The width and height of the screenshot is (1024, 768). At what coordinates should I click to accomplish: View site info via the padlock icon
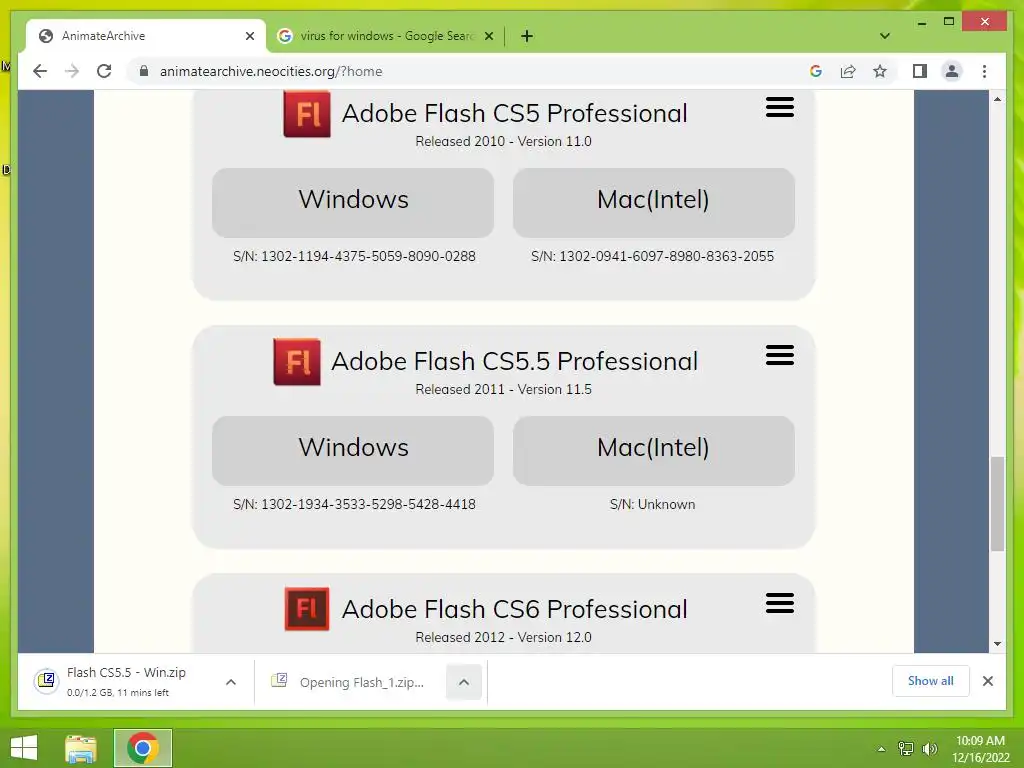(144, 71)
